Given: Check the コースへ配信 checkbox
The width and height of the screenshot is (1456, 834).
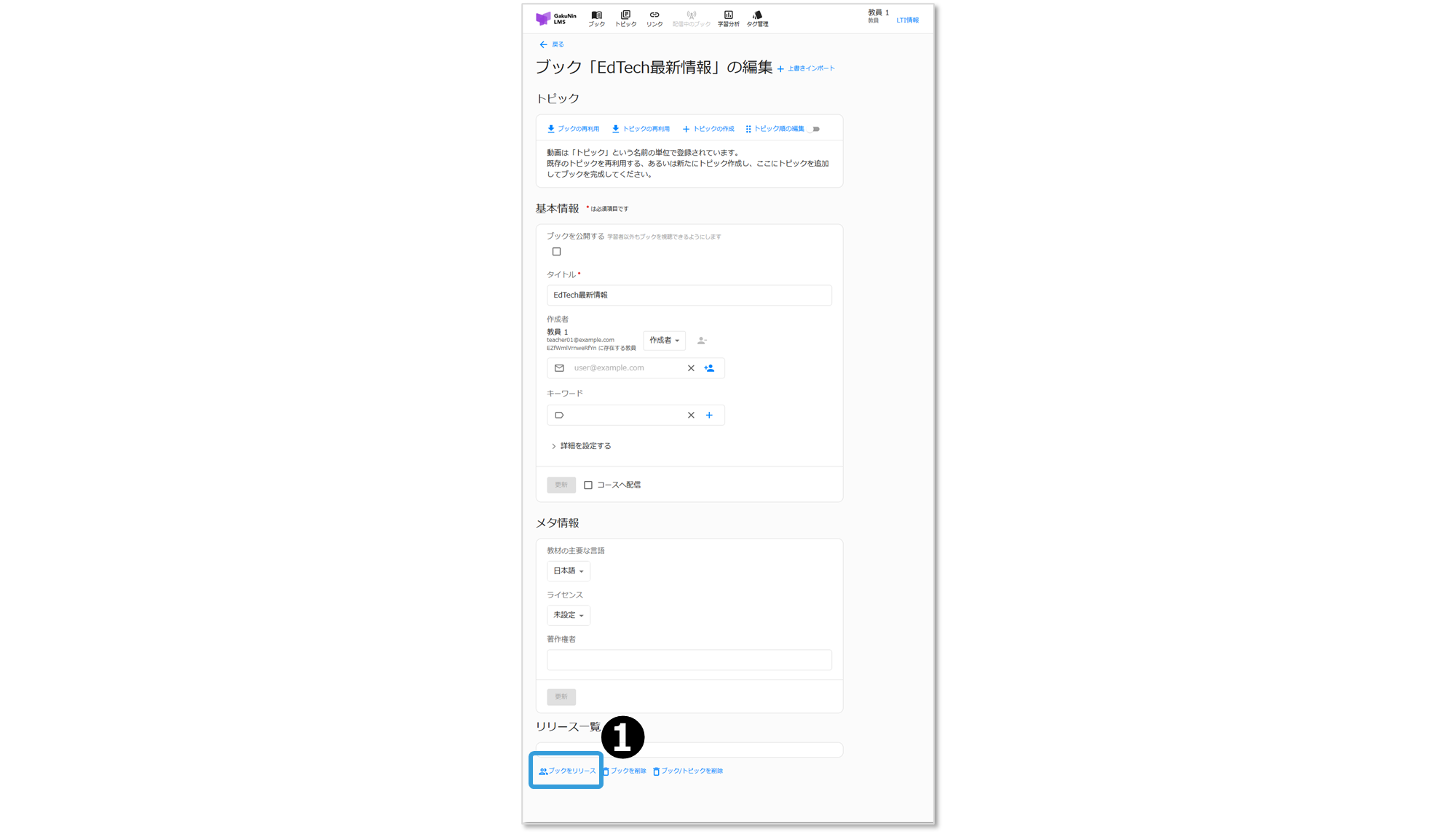Looking at the screenshot, I should (588, 485).
